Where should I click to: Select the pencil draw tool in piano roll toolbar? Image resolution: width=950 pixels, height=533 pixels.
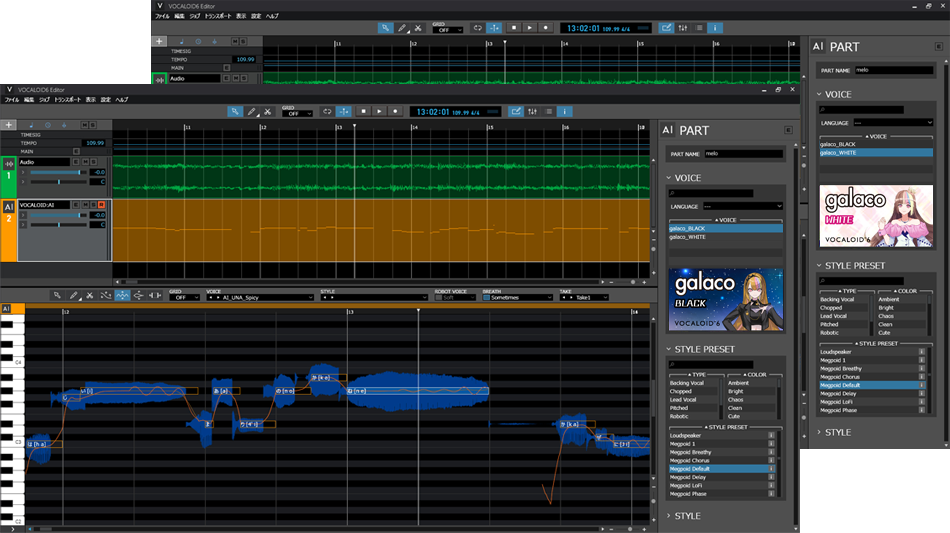pos(73,296)
